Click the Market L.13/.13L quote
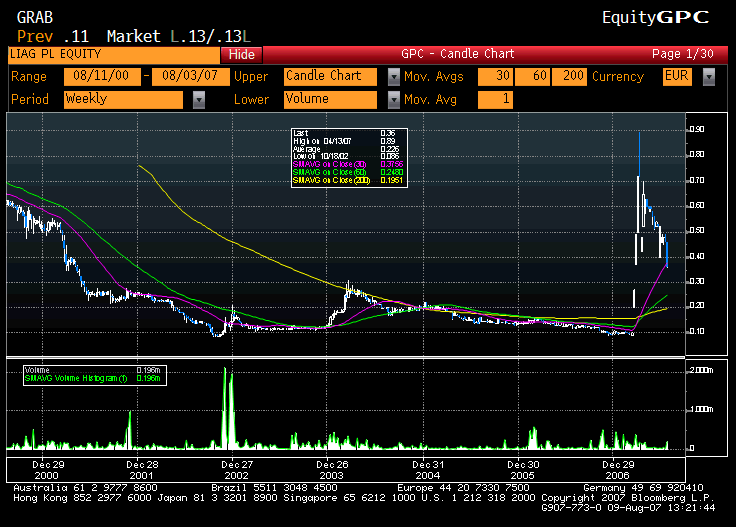Image resolution: width=736 pixels, height=527 pixels. [179, 36]
